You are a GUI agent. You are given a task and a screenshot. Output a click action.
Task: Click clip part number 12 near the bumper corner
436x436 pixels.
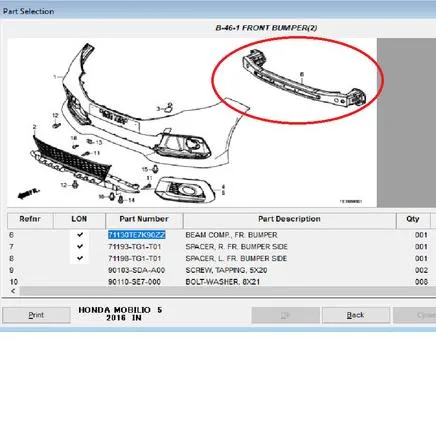56,125
